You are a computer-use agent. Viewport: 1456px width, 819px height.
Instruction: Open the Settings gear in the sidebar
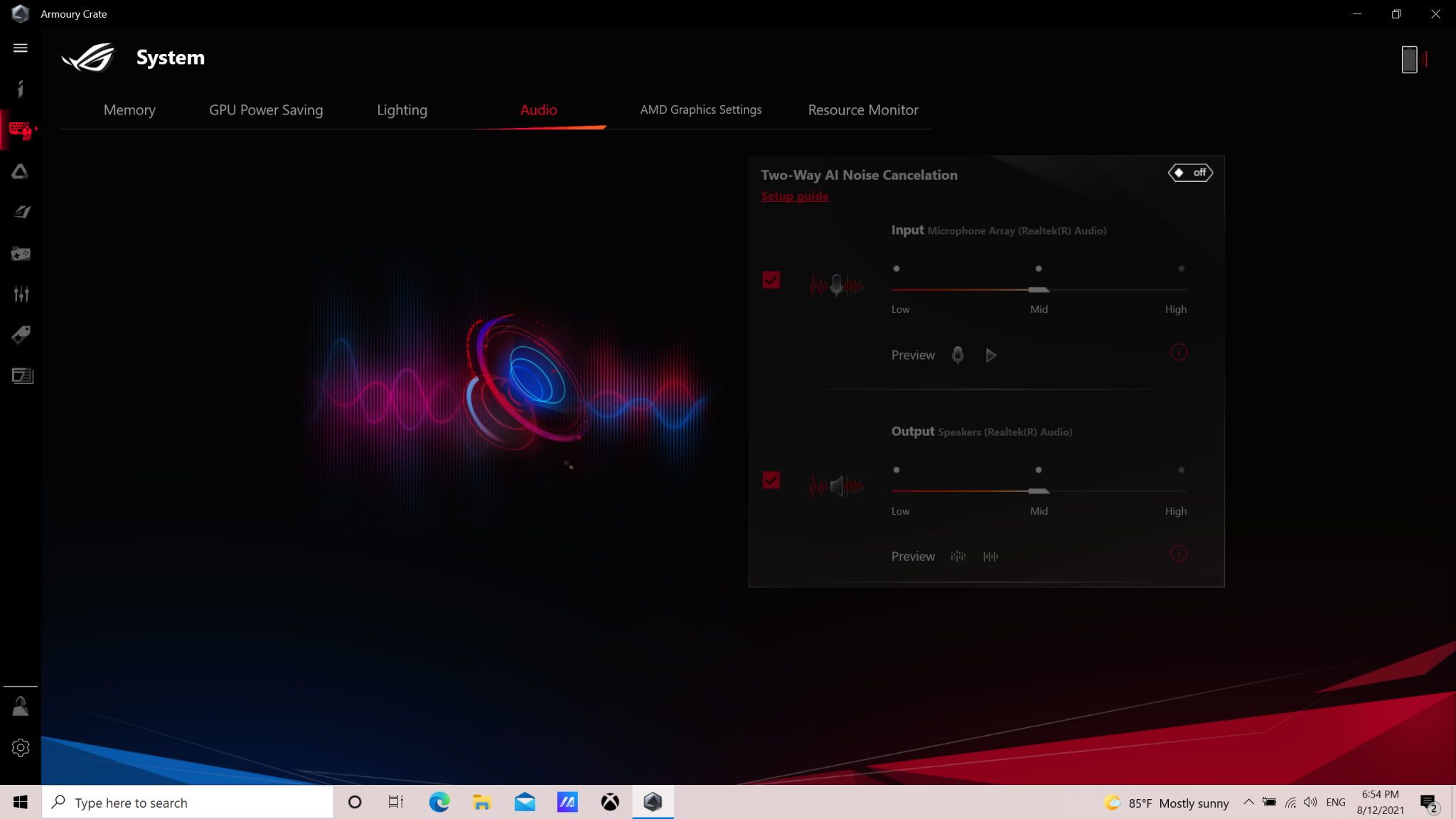point(21,747)
